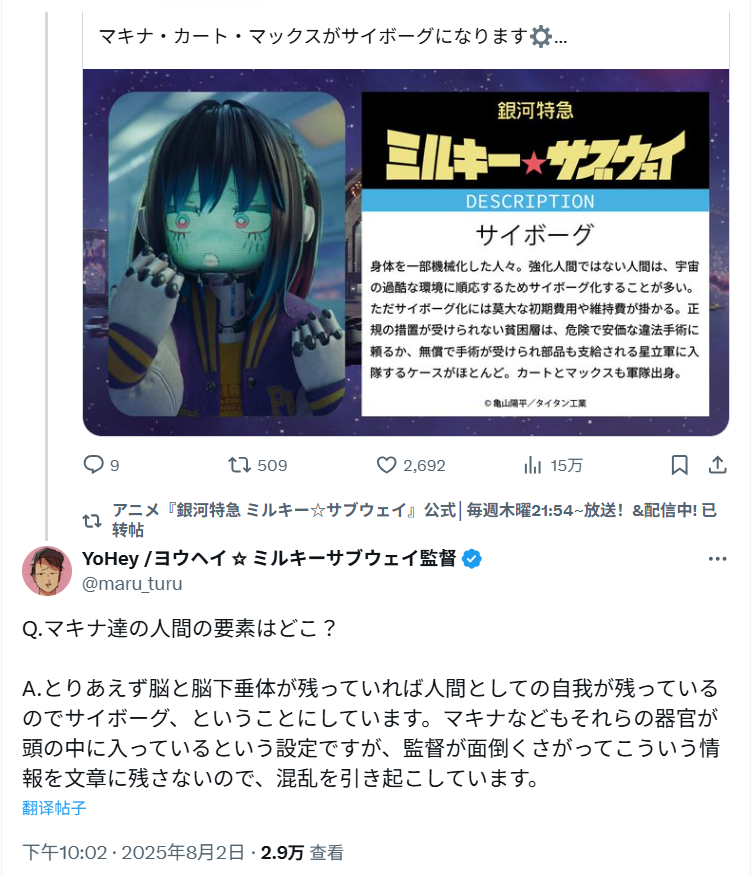This screenshot has width=754, height=876.
Task: Click the repost arrows icon with 509
Action: (240, 465)
